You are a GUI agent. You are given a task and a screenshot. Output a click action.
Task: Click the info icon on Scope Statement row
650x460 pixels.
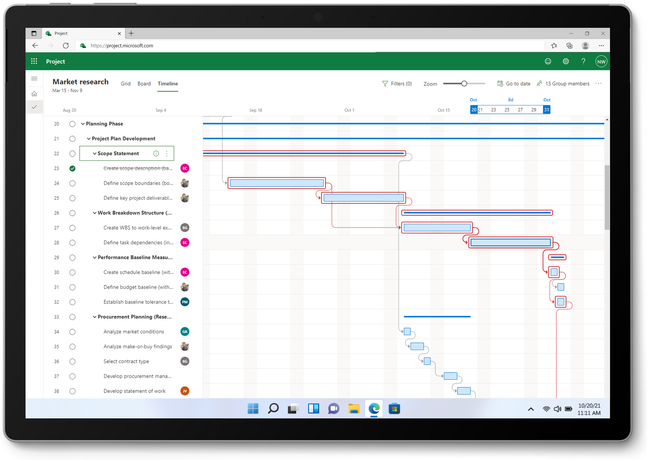tap(156, 153)
